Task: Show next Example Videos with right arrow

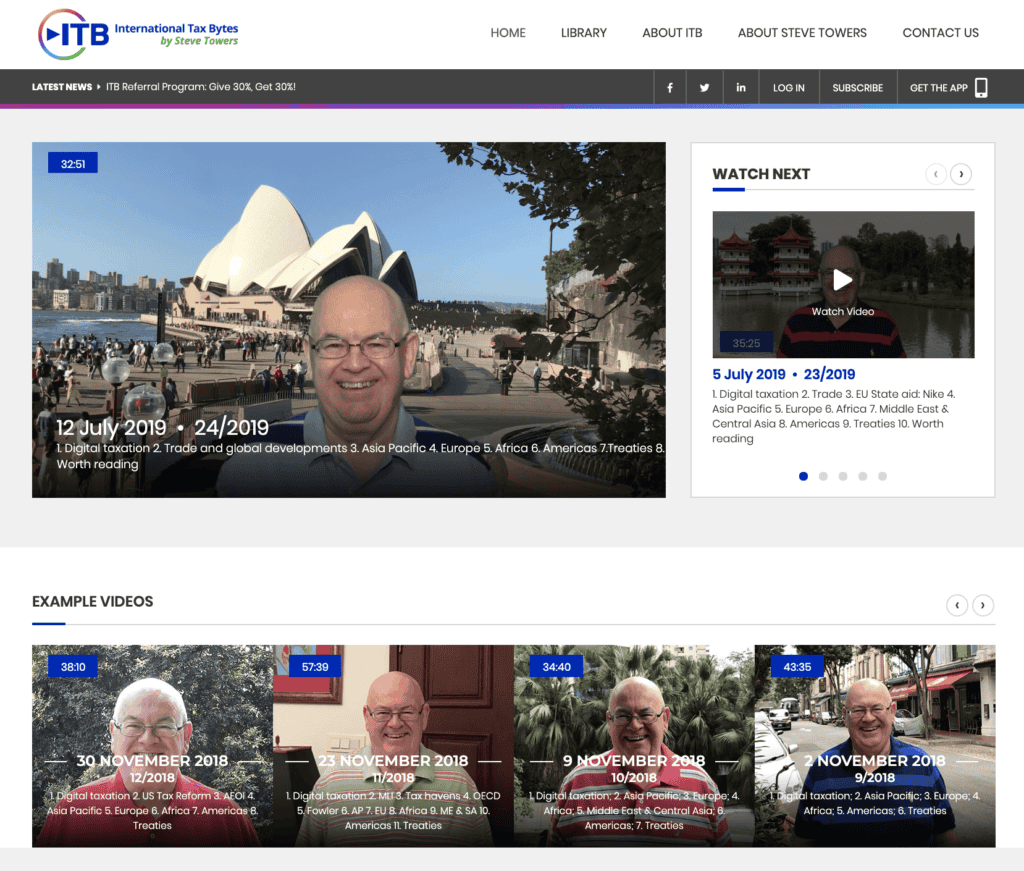Action: (x=984, y=605)
